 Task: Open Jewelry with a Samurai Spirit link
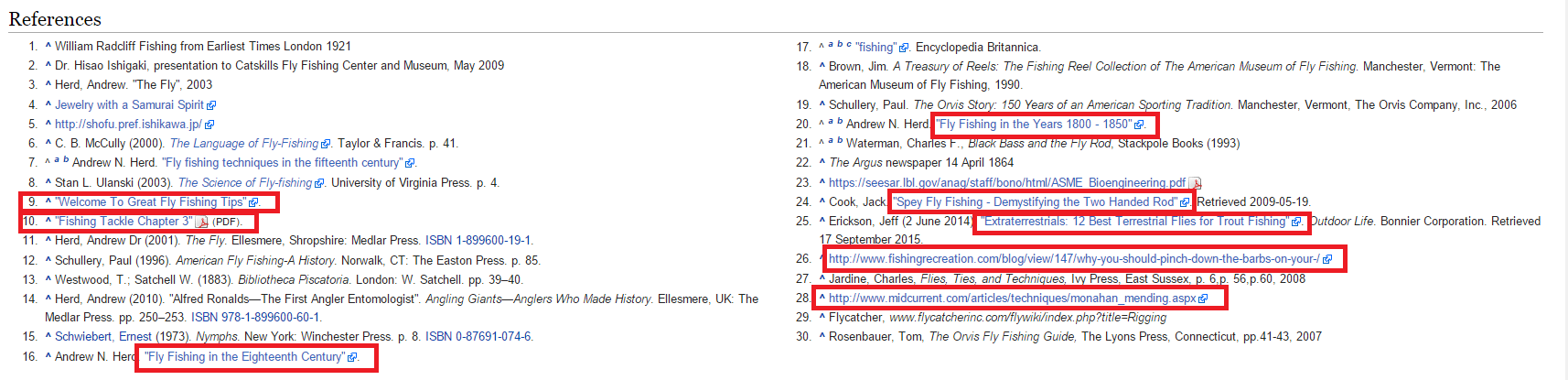(x=129, y=105)
